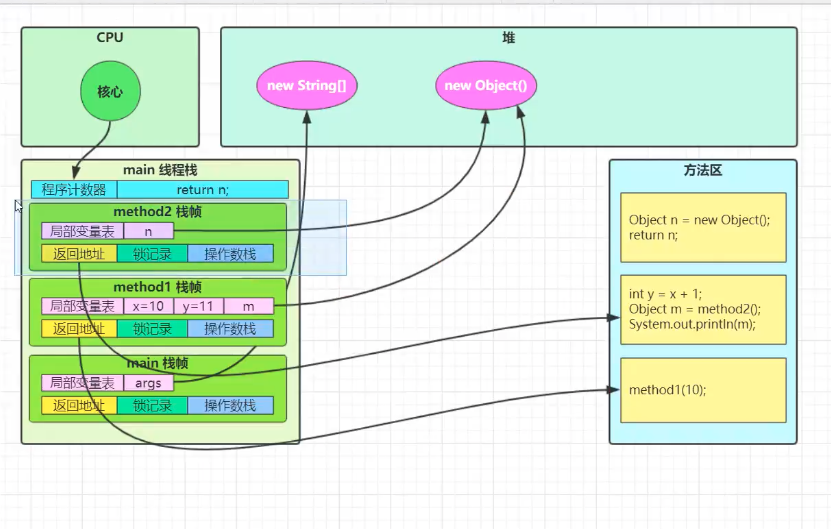Select the x=10 variable cell
Image resolution: width=831 pixels, height=529 pixels.
148,306
